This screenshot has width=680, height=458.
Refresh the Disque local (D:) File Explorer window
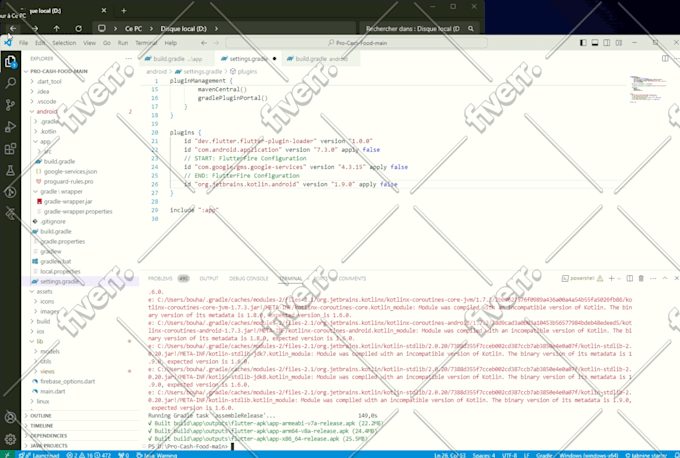point(78,29)
